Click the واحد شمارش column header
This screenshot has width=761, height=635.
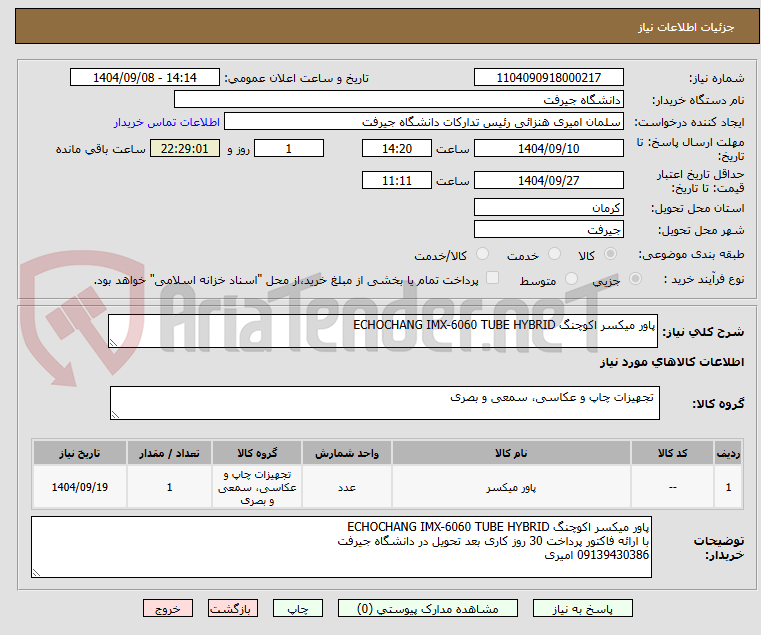coord(347,453)
